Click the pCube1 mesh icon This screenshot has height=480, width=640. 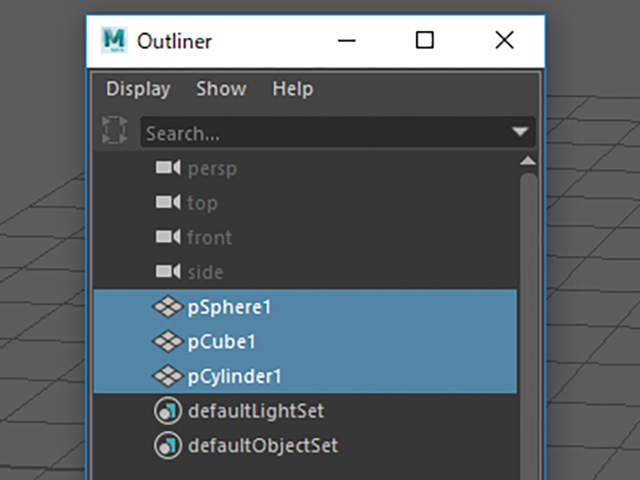pos(168,341)
